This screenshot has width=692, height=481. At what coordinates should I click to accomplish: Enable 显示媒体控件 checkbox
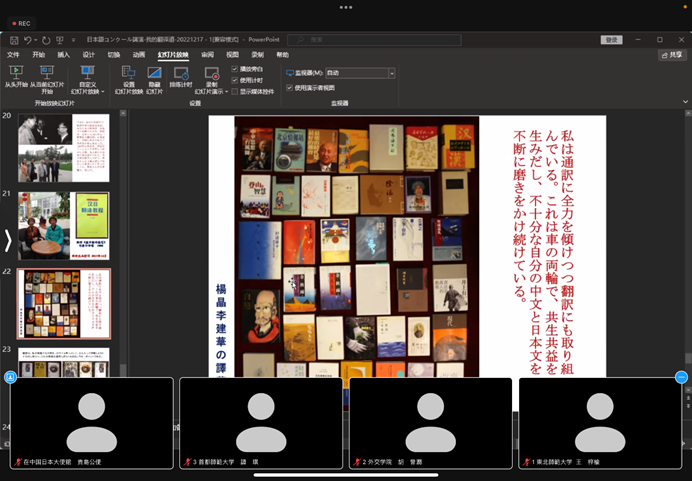(x=235, y=89)
